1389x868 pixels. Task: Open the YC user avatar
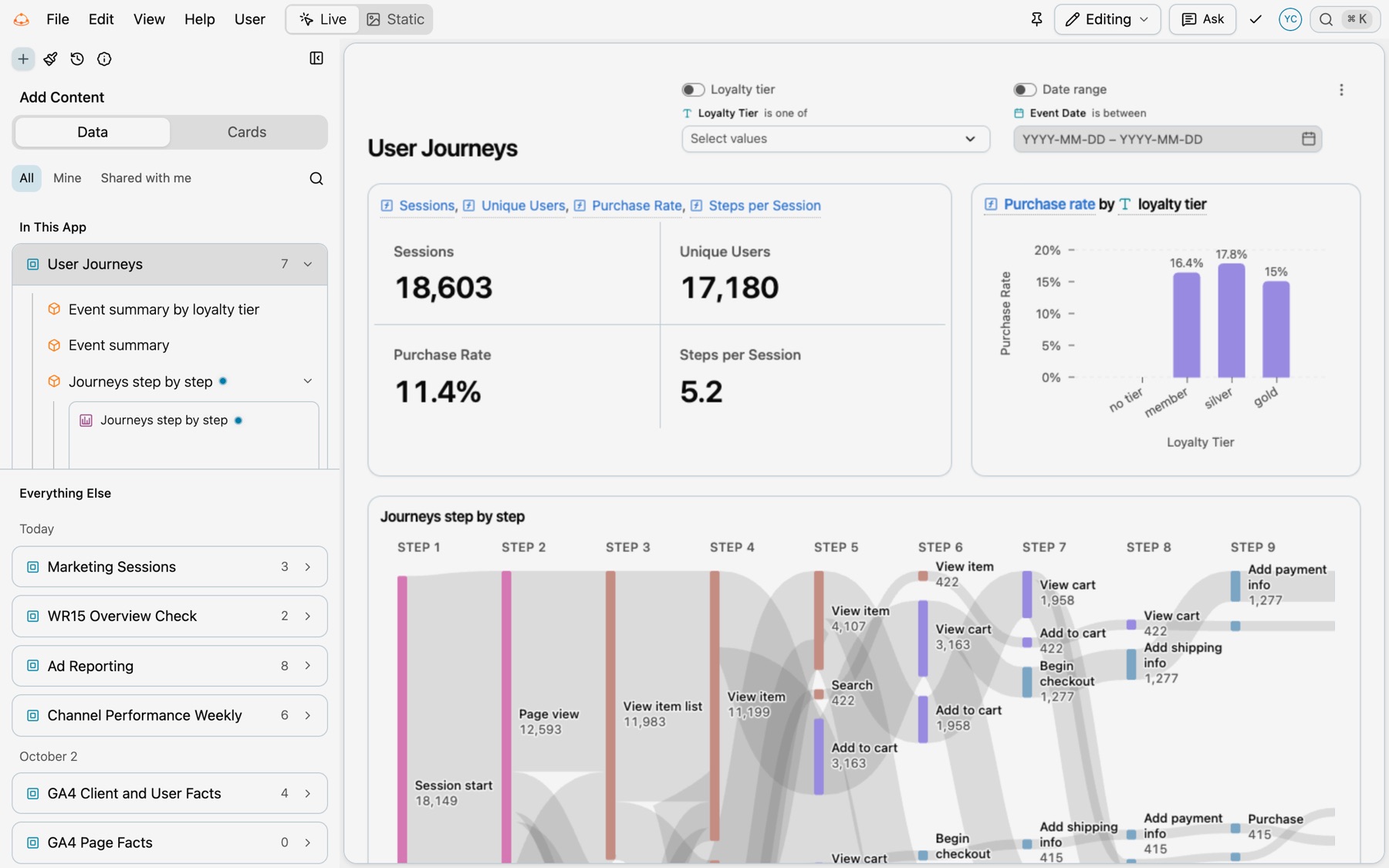point(1290,19)
